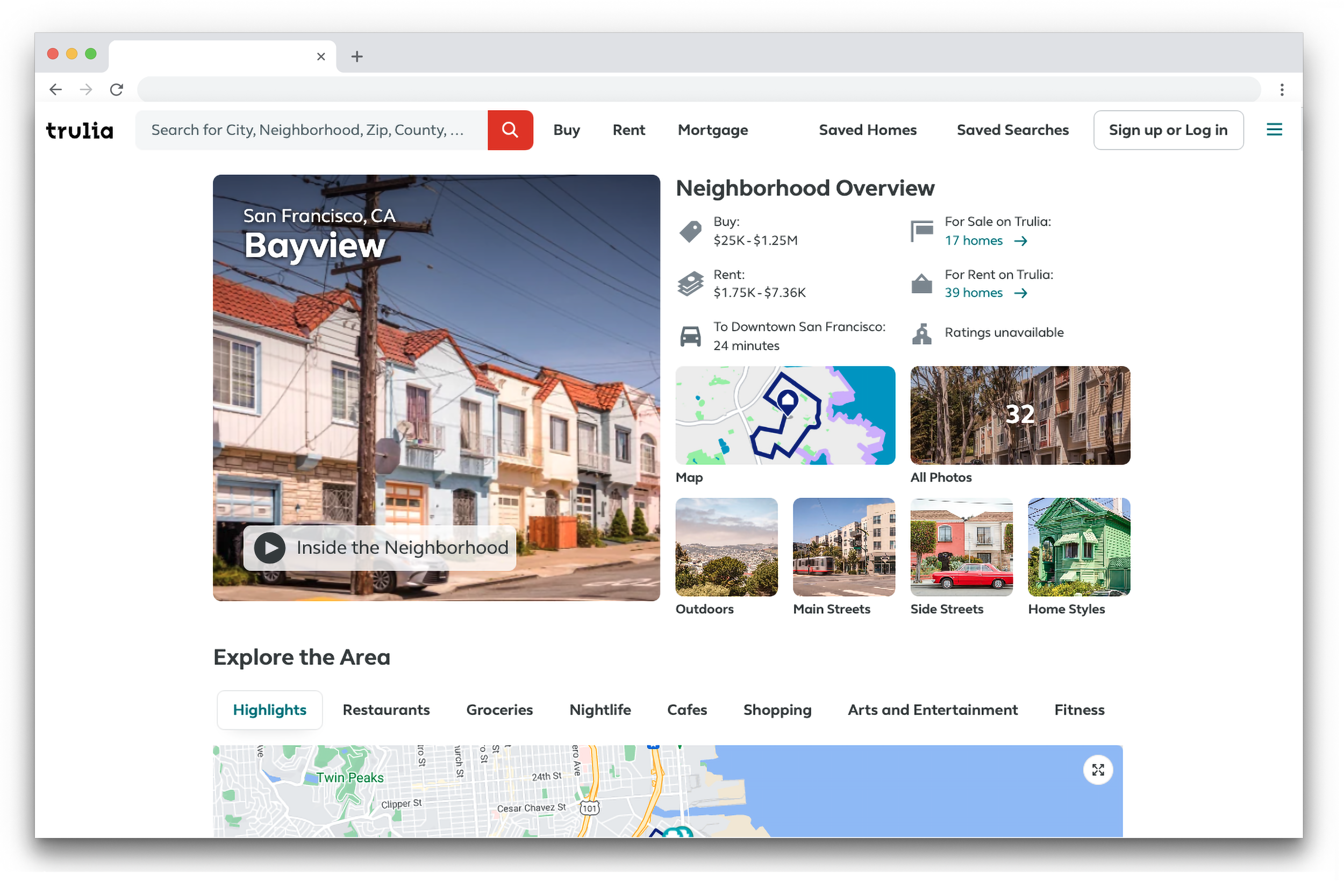Go to Saved Homes
This screenshot has height=896, width=1344.
coord(868,130)
